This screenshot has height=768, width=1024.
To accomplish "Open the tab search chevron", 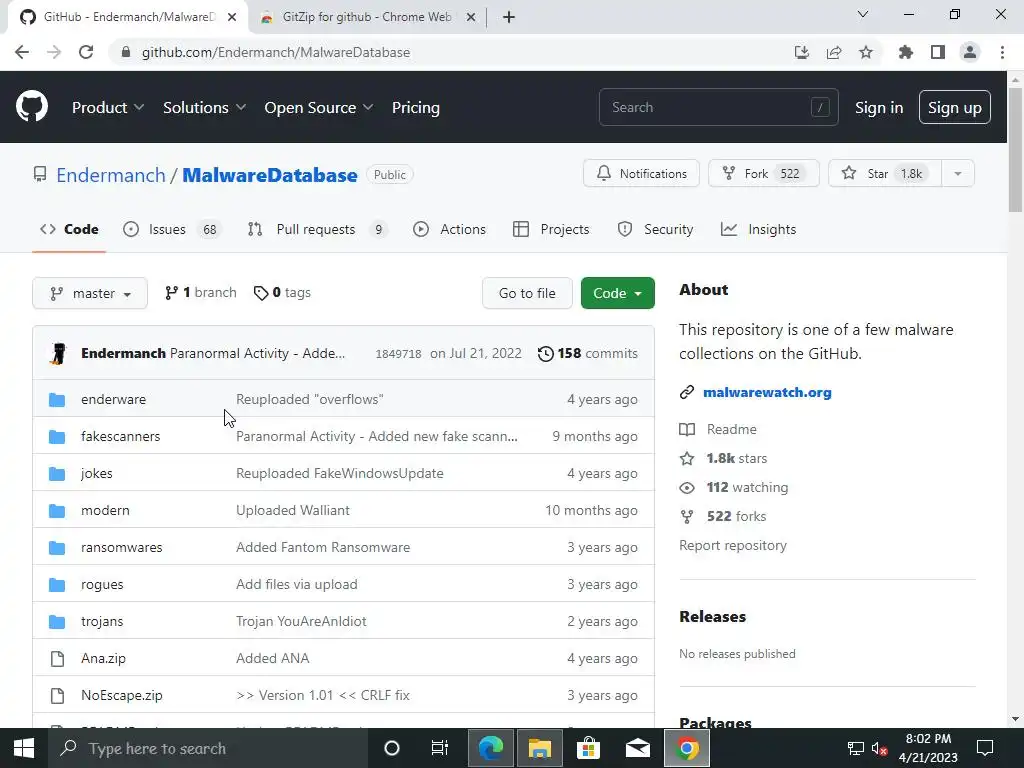I will coord(863,14).
